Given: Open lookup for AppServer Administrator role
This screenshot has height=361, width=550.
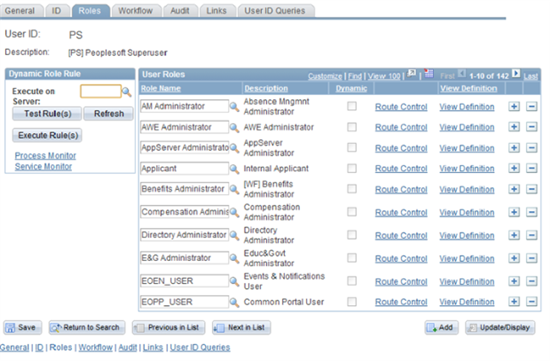Looking at the screenshot, I should [234, 148].
